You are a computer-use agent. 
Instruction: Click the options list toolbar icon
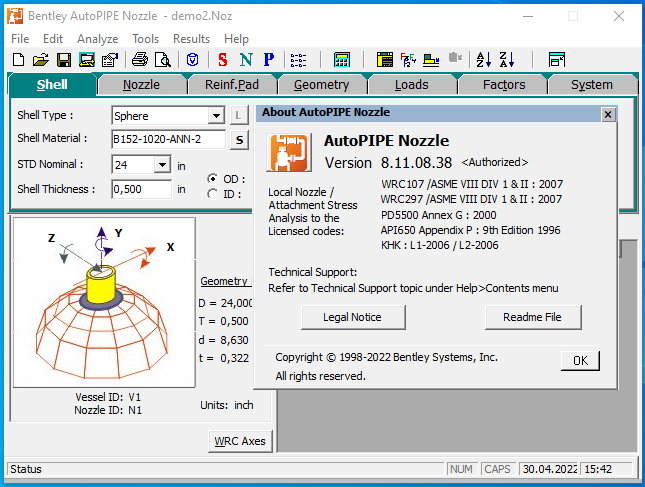point(298,60)
